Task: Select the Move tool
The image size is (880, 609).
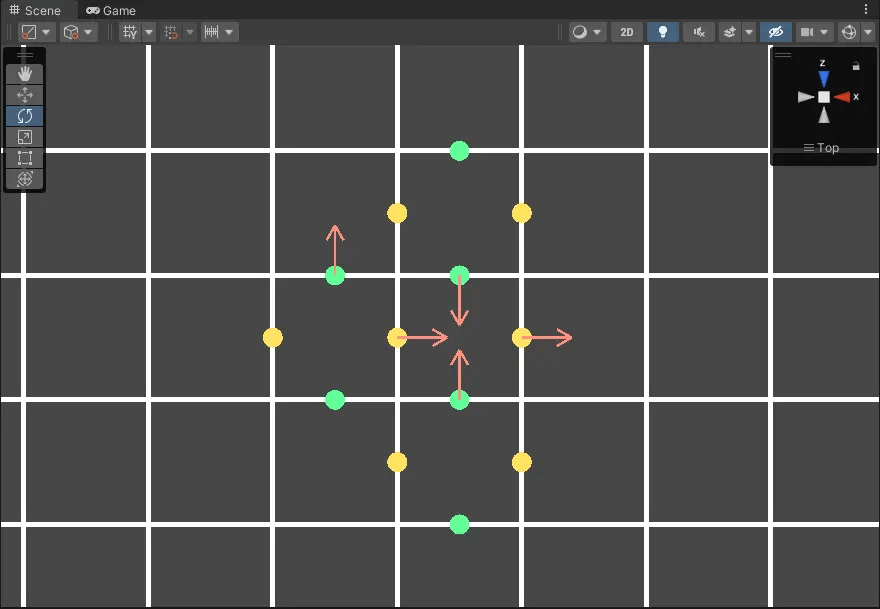Action: point(25,95)
